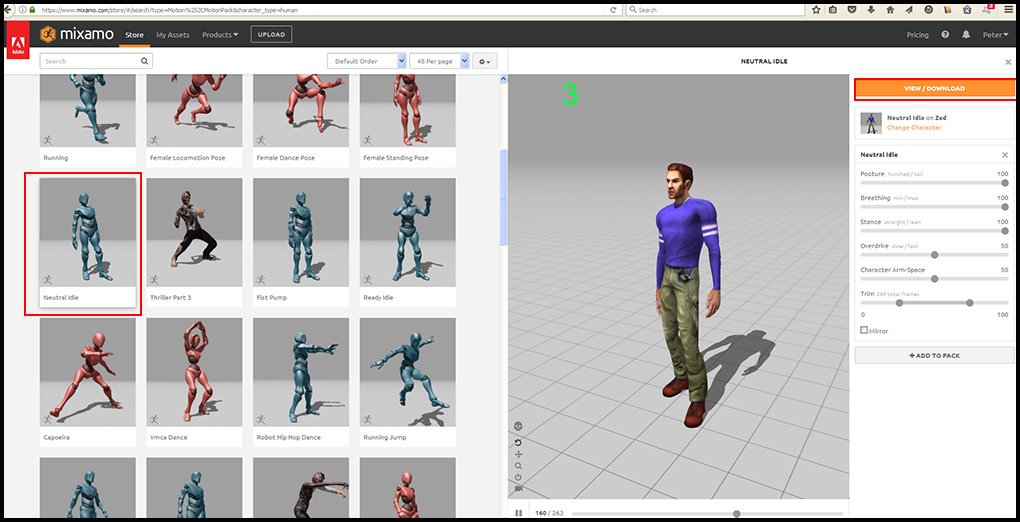Click the left Trim slider handle
Image resolution: width=1020 pixels, height=522 pixels.
900,303
